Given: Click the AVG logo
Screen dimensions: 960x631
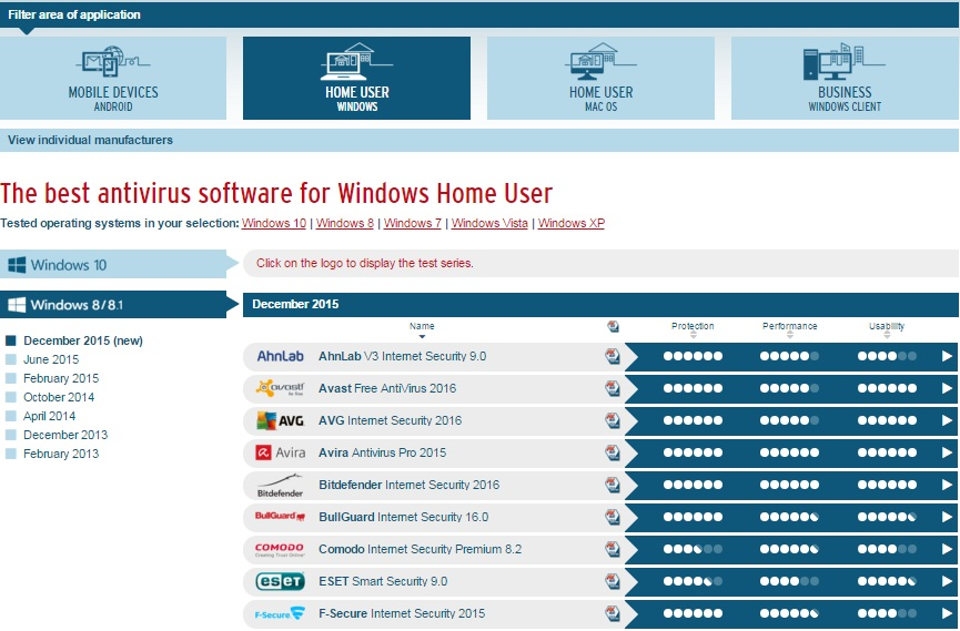Looking at the screenshot, I should point(280,420).
